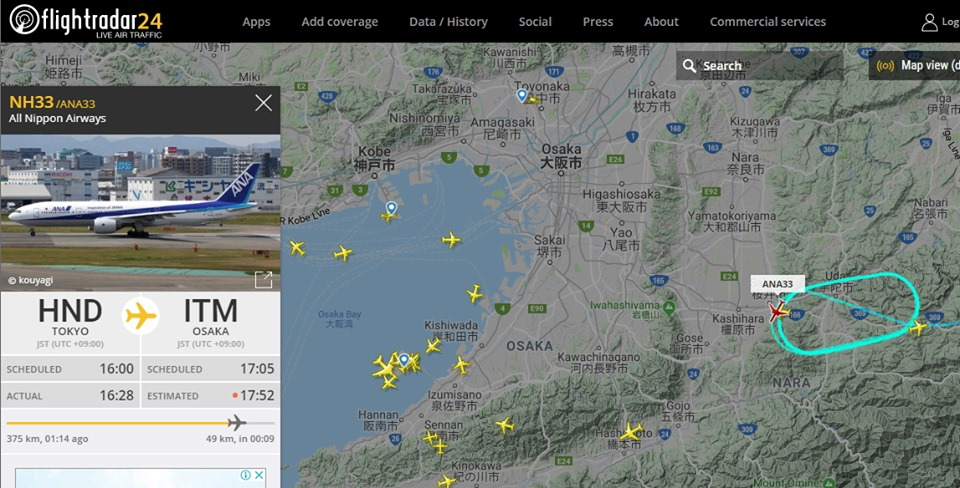The width and height of the screenshot is (960, 488).
Task: Click the user login icon
Action: click(929, 22)
